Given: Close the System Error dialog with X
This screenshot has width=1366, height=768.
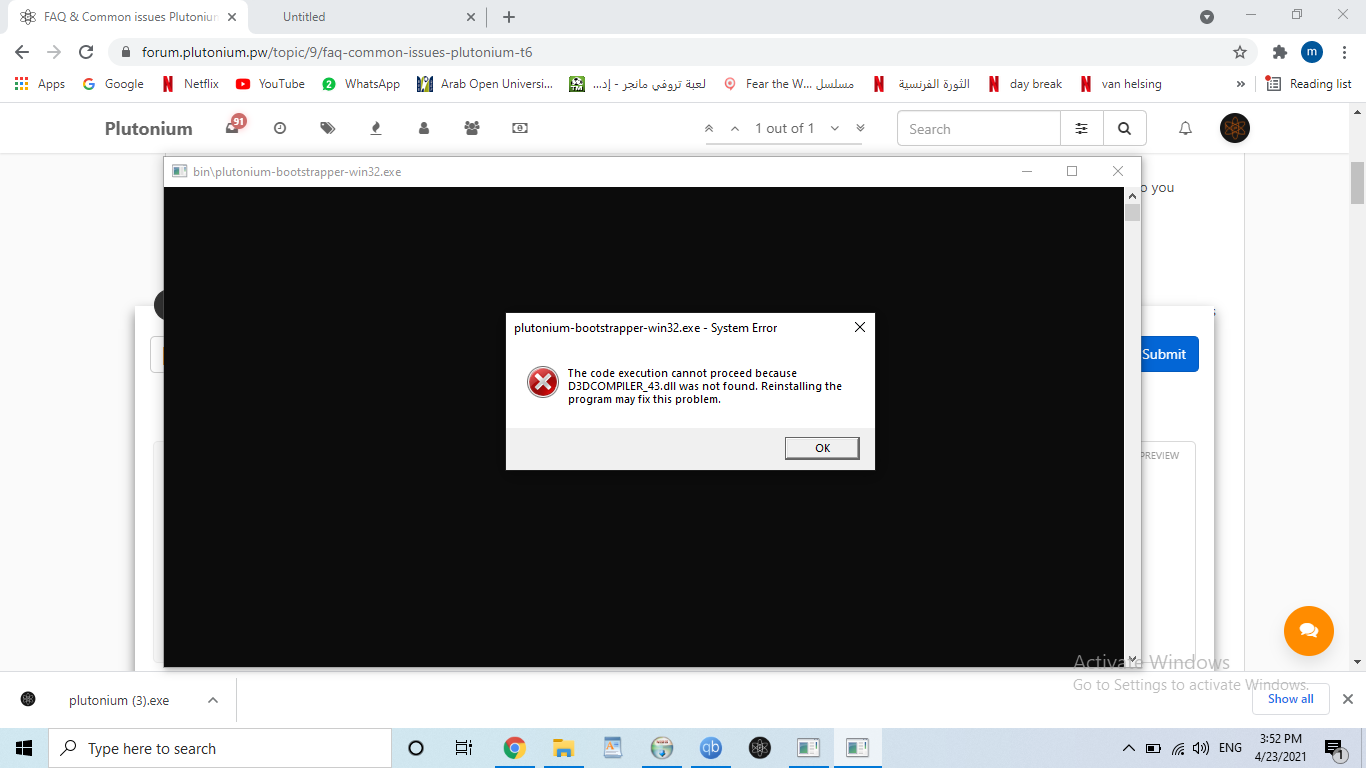Looking at the screenshot, I should tap(859, 327).
